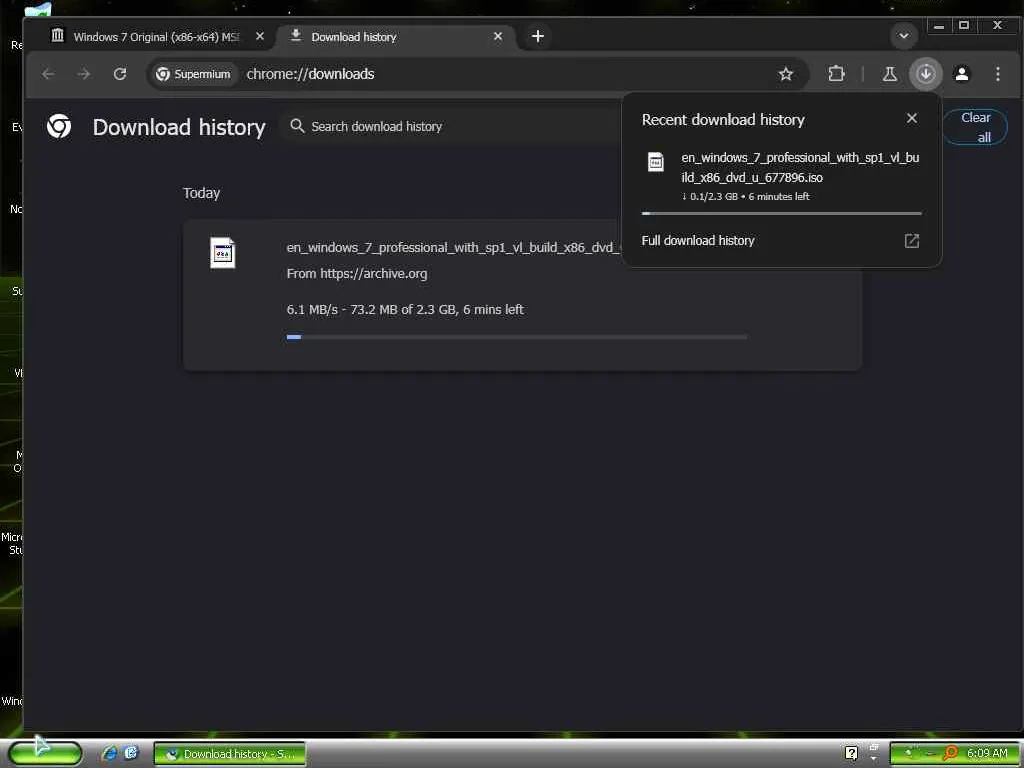1024x768 pixels.
Task: Toggle the Downloads toolbar icon
Action: pyautogui.click(x=925, y=74)
